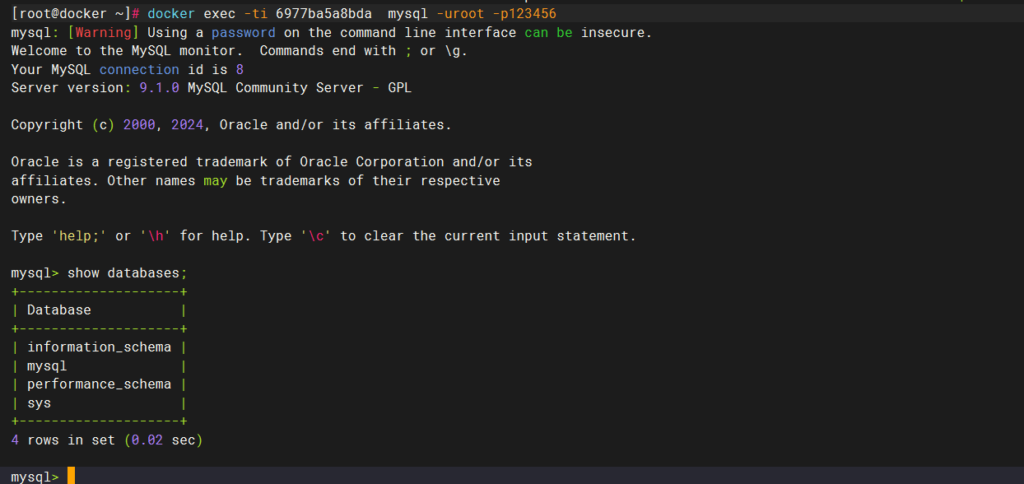Select the mysql entry in the database table
This screenshot has width=1024, height=484.
click(47, 366)
